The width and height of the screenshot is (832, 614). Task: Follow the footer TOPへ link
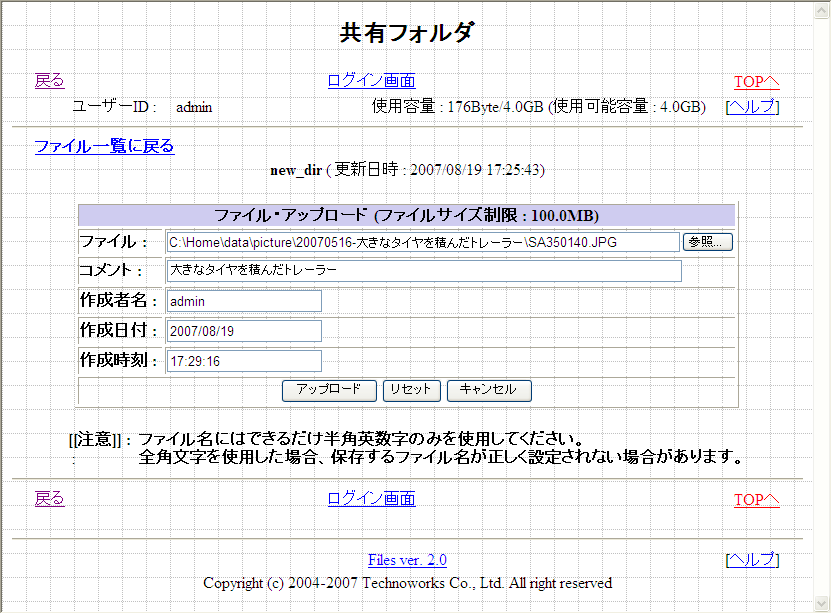click(756, 500)
